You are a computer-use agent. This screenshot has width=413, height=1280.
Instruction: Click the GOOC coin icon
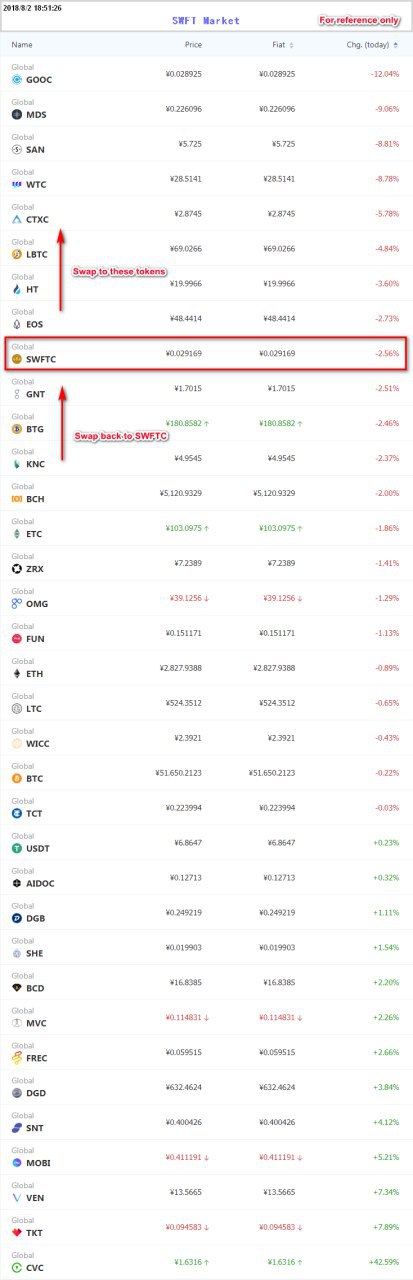(17, 80)
